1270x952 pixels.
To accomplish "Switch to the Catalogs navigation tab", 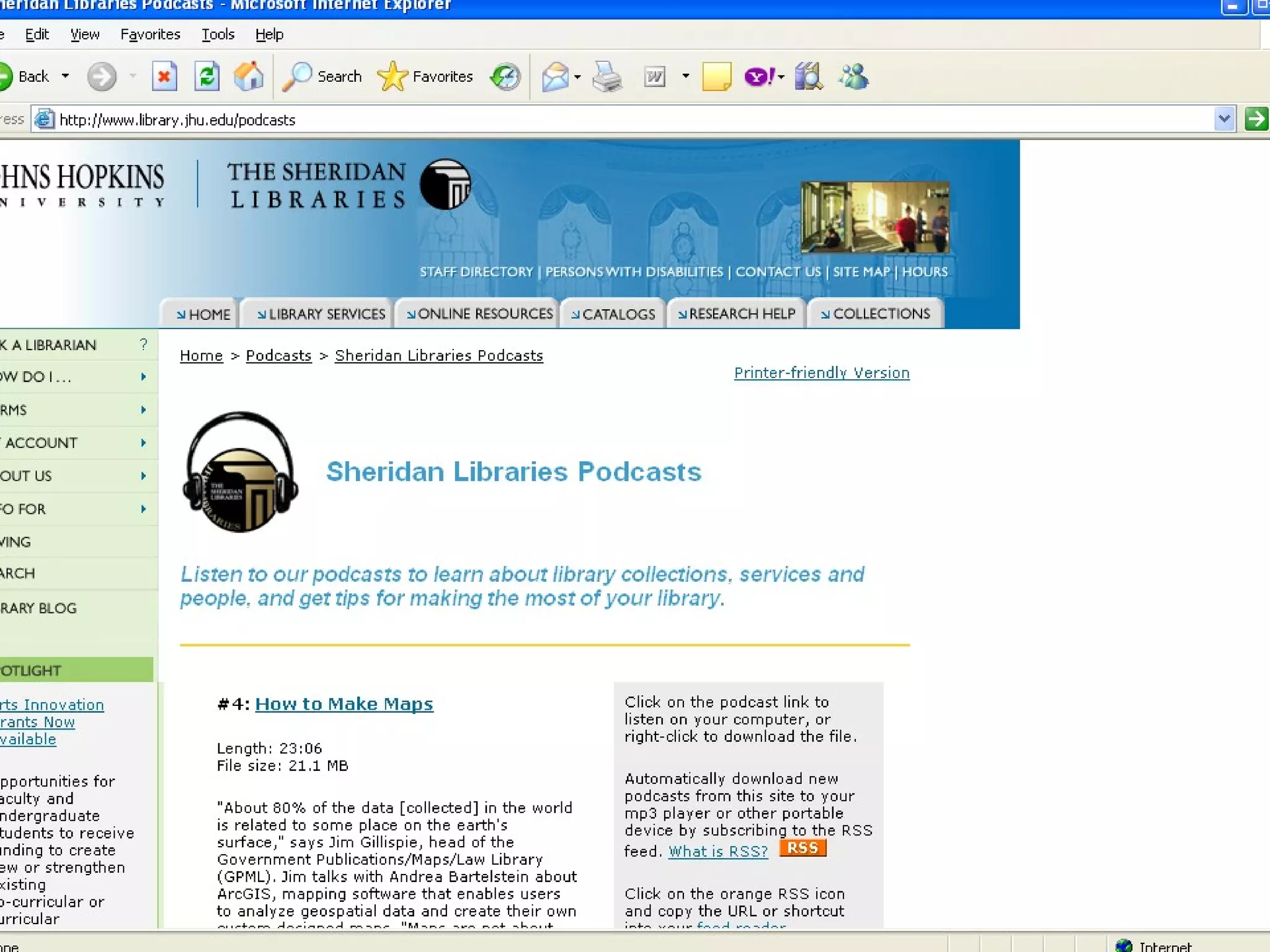I will (x=613, y=314).
